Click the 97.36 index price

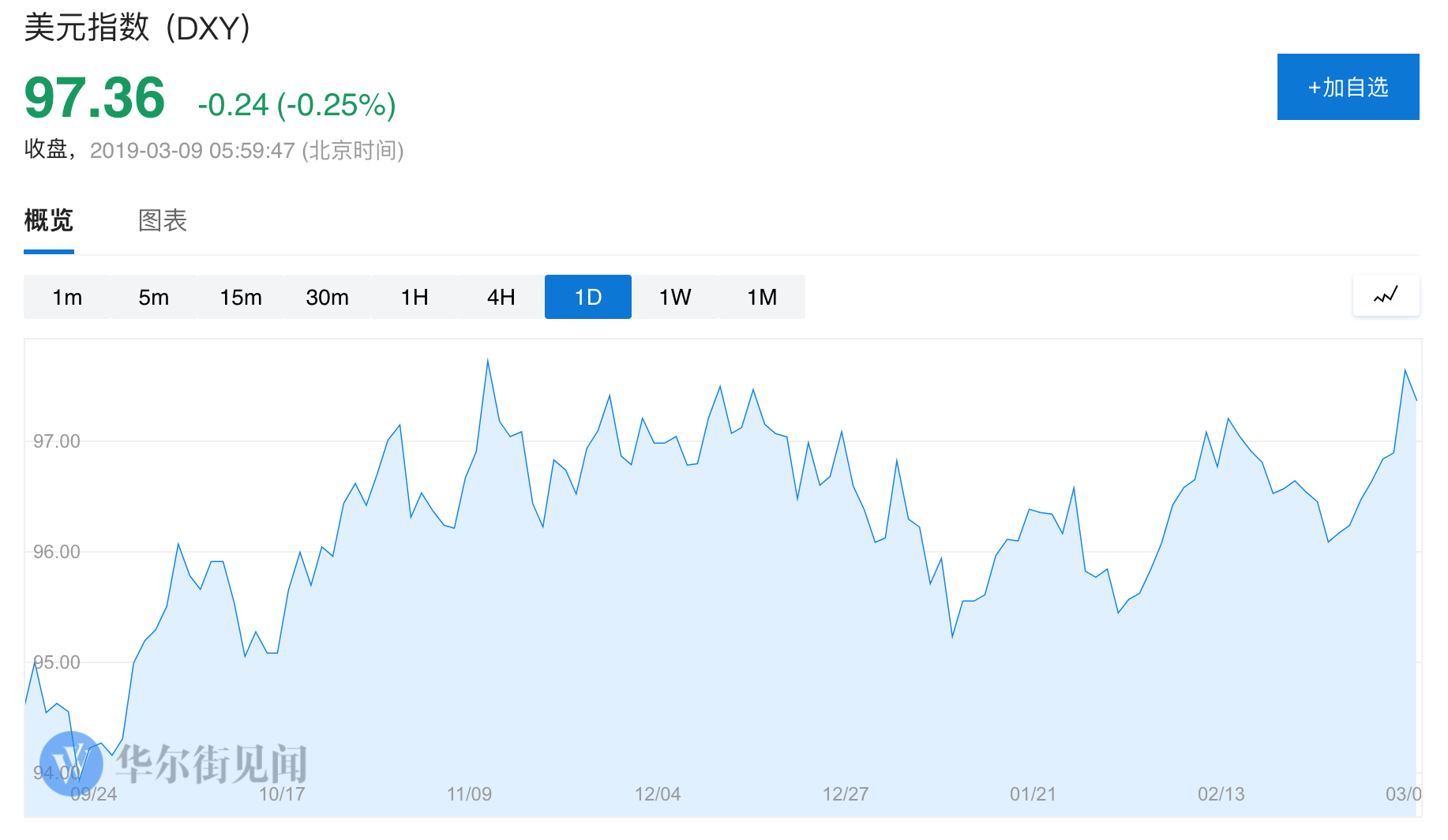point(95,99)
